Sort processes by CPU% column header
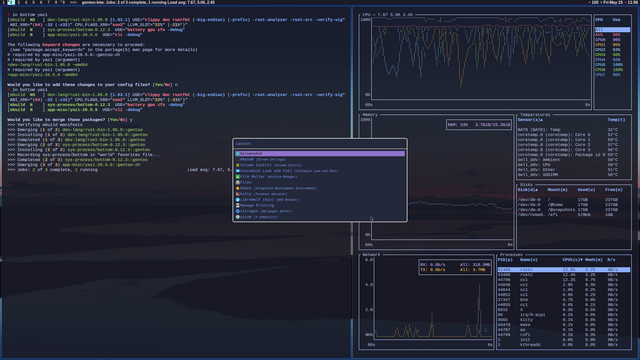Image resolution: width=640 pixels, height=360 pixels. click(572, 260)
